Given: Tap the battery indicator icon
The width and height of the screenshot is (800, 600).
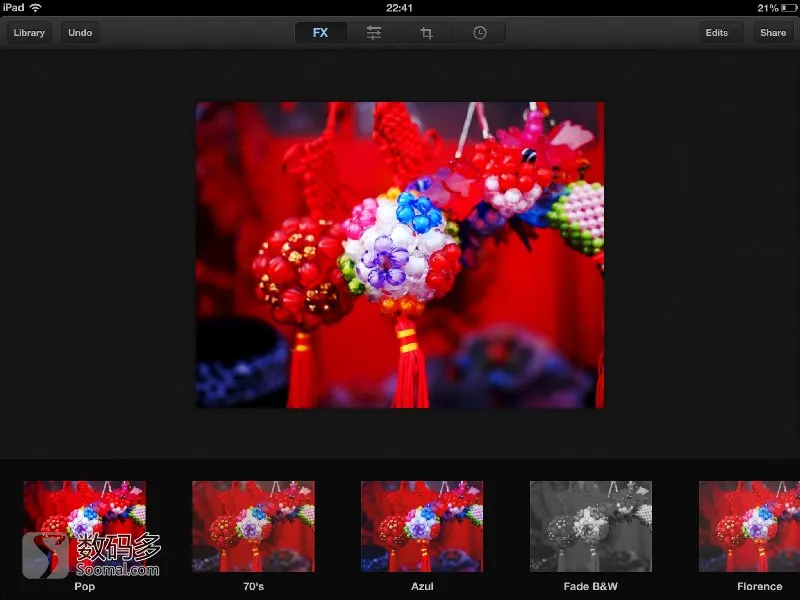Looking at the screenshot, I should 789,8.
